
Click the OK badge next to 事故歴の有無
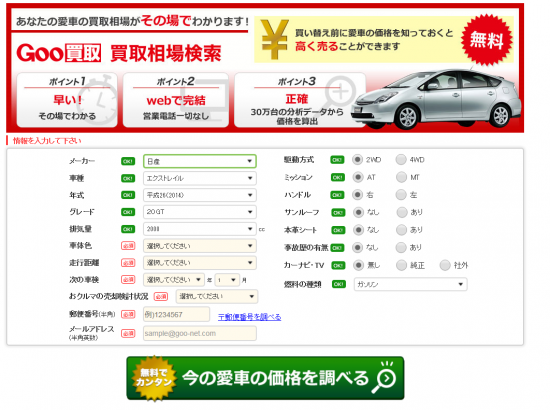337,248
